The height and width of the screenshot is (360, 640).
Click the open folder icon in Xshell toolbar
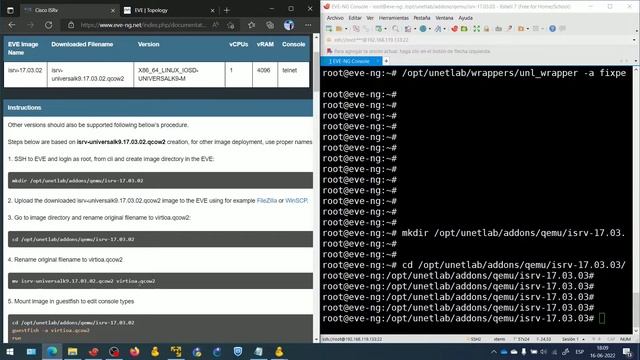point(339,29)
